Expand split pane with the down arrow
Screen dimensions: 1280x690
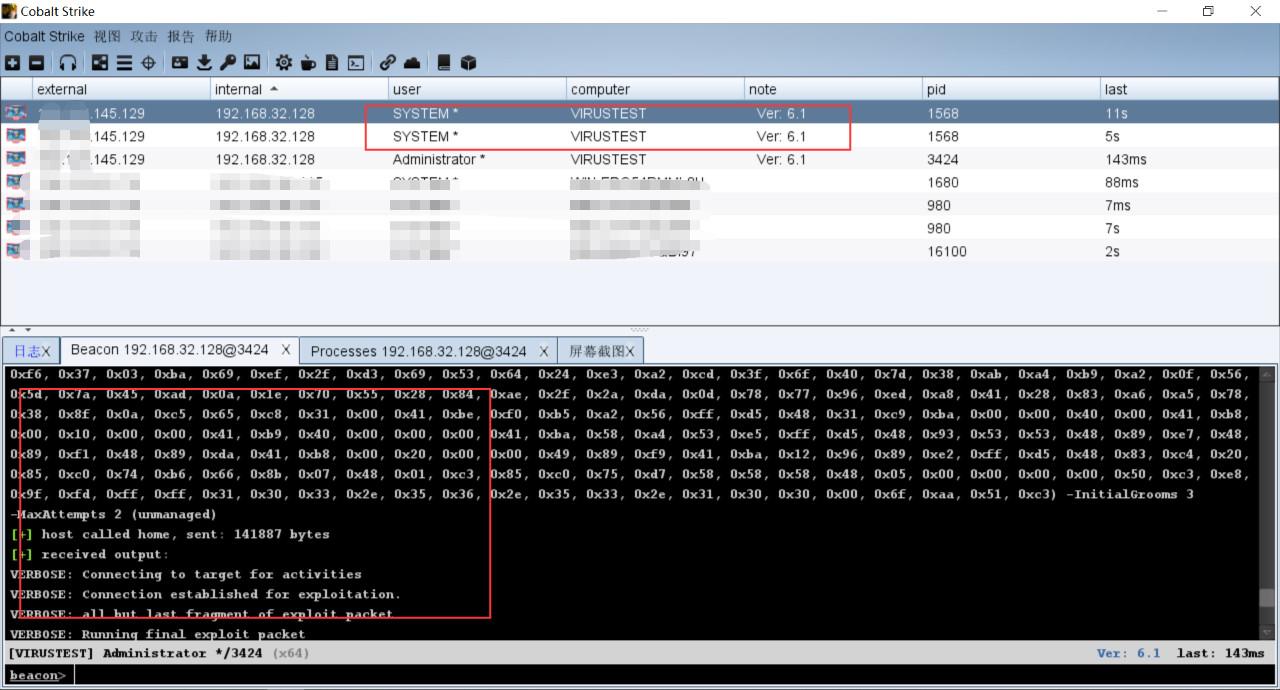(x=27, y=329)
